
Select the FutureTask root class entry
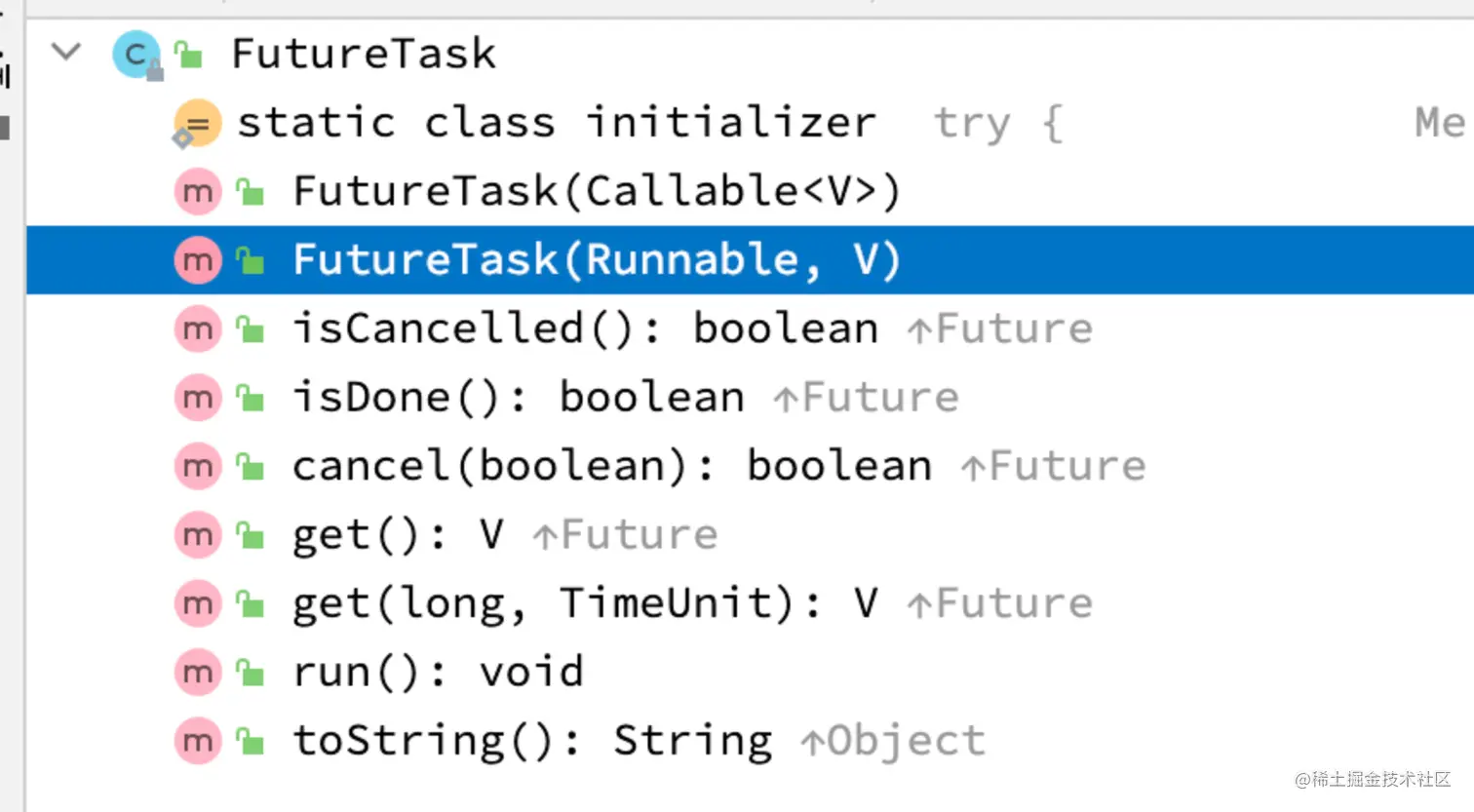coord(363,54)
